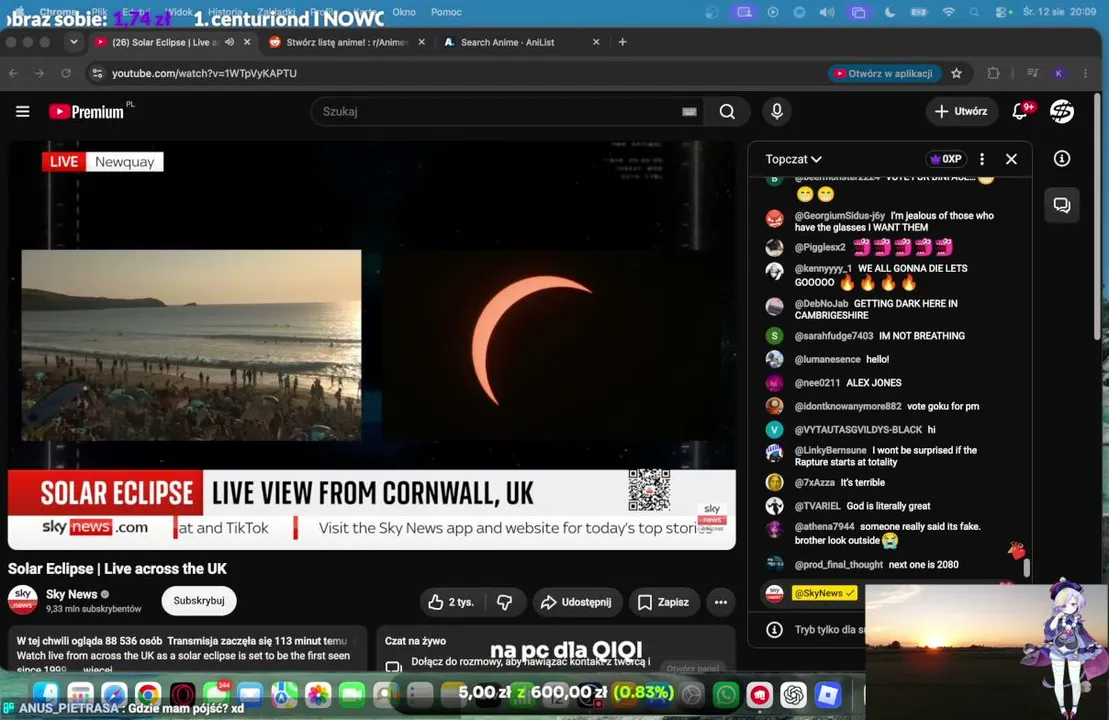Viewport: 1109px width, 720px height.
Task: Open more actions menu under video
Action: click(x=720, y=602)
